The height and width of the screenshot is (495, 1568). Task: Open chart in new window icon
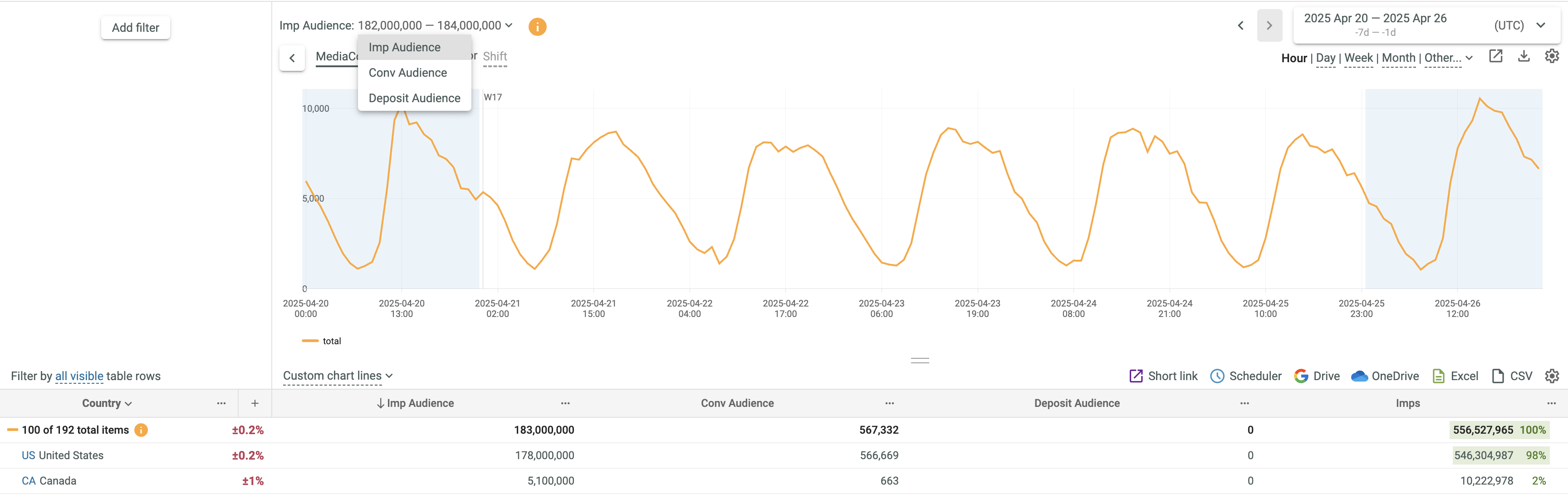(1495, 57)
